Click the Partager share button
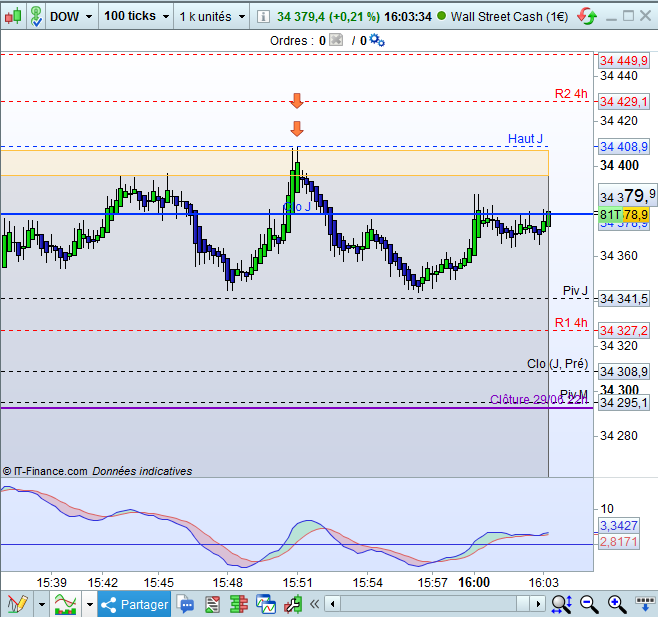Image resolution: width=658 pixels, height=617 pixels. point(134,604)
